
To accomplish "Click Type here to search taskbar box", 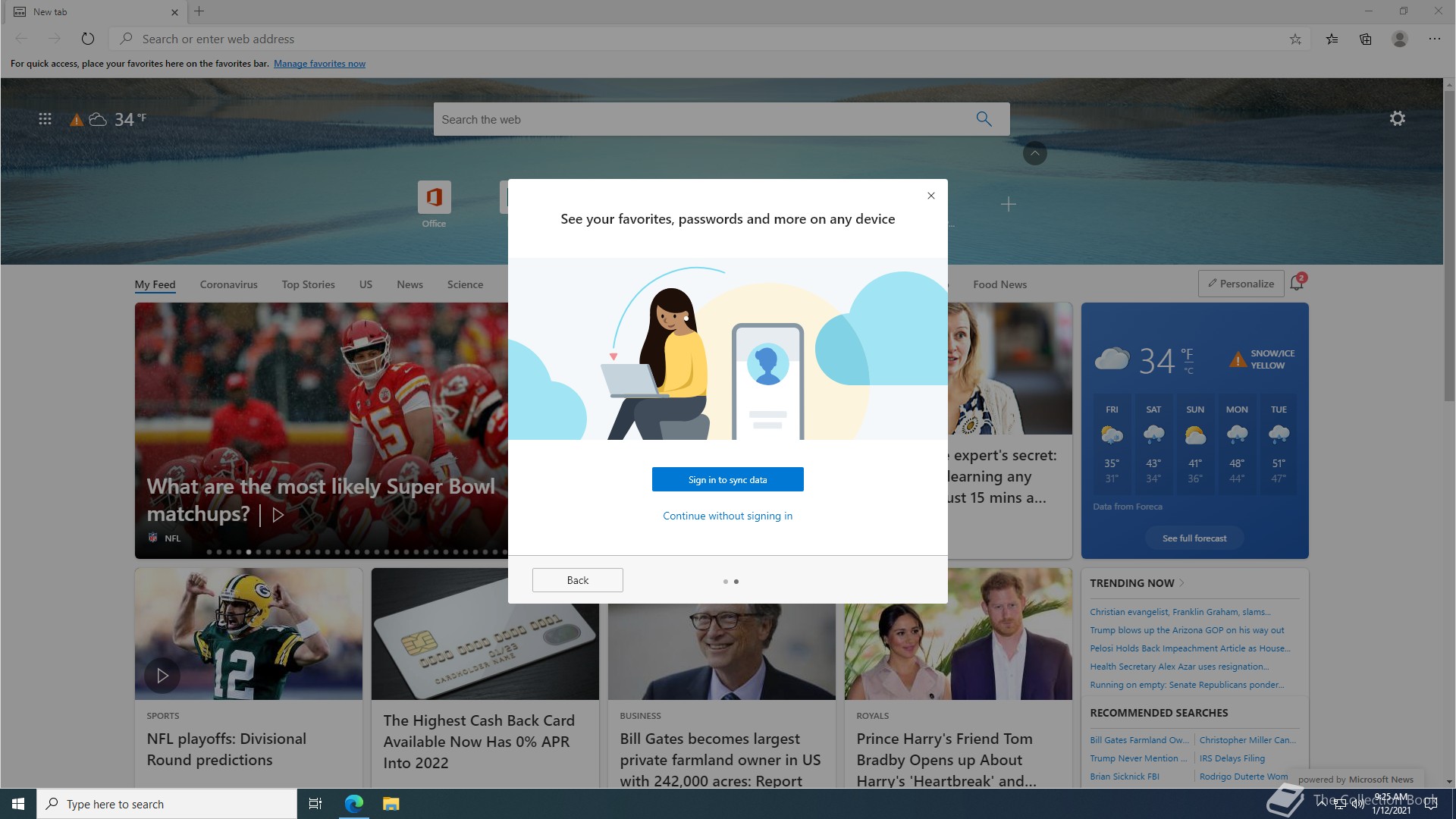I will click(167, 804).
